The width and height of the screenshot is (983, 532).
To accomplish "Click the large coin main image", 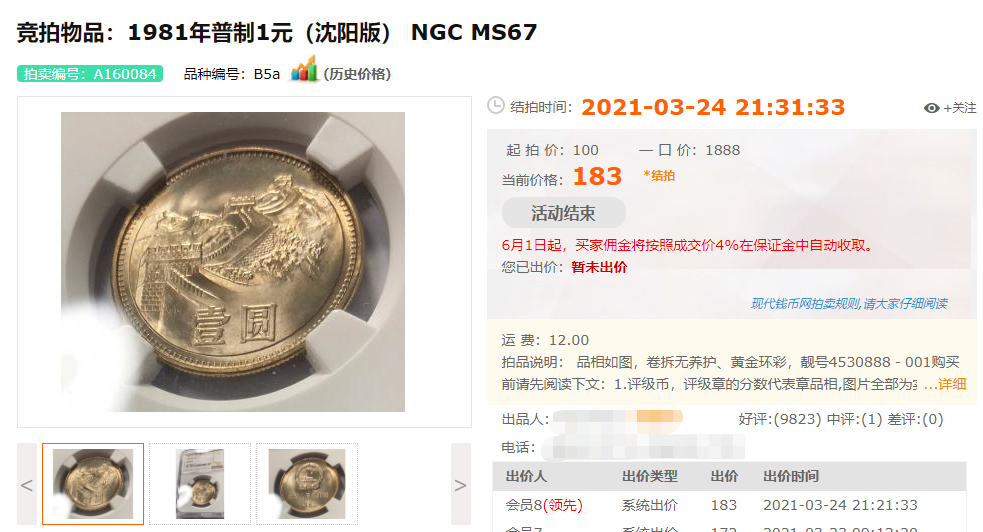I will point(233,262).
